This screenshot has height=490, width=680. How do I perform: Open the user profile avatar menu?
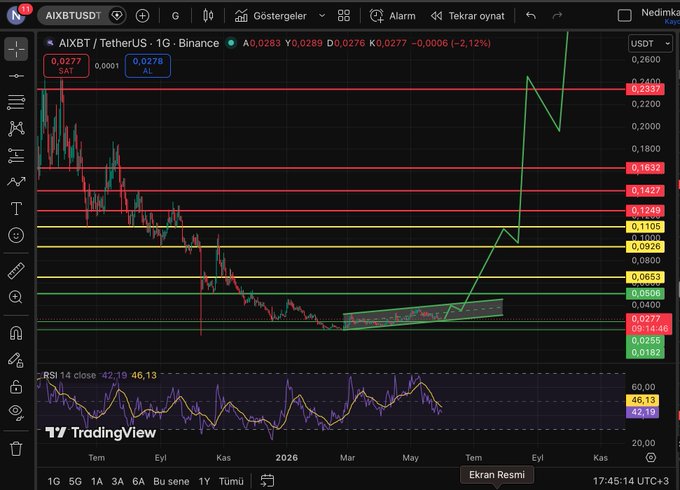click(x=16, y=16)
